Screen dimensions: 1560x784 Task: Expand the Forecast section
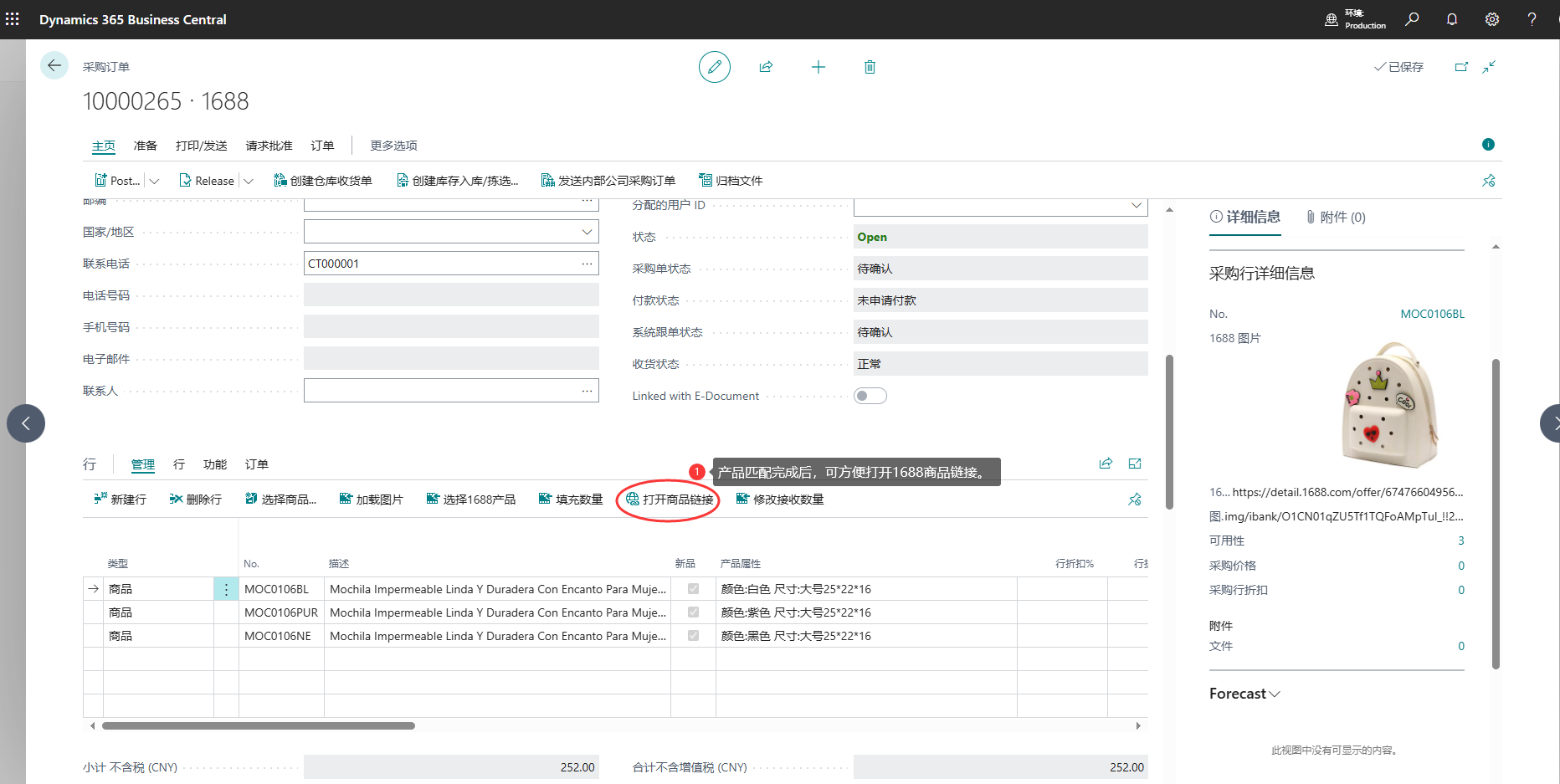(x=1244, y=694)
